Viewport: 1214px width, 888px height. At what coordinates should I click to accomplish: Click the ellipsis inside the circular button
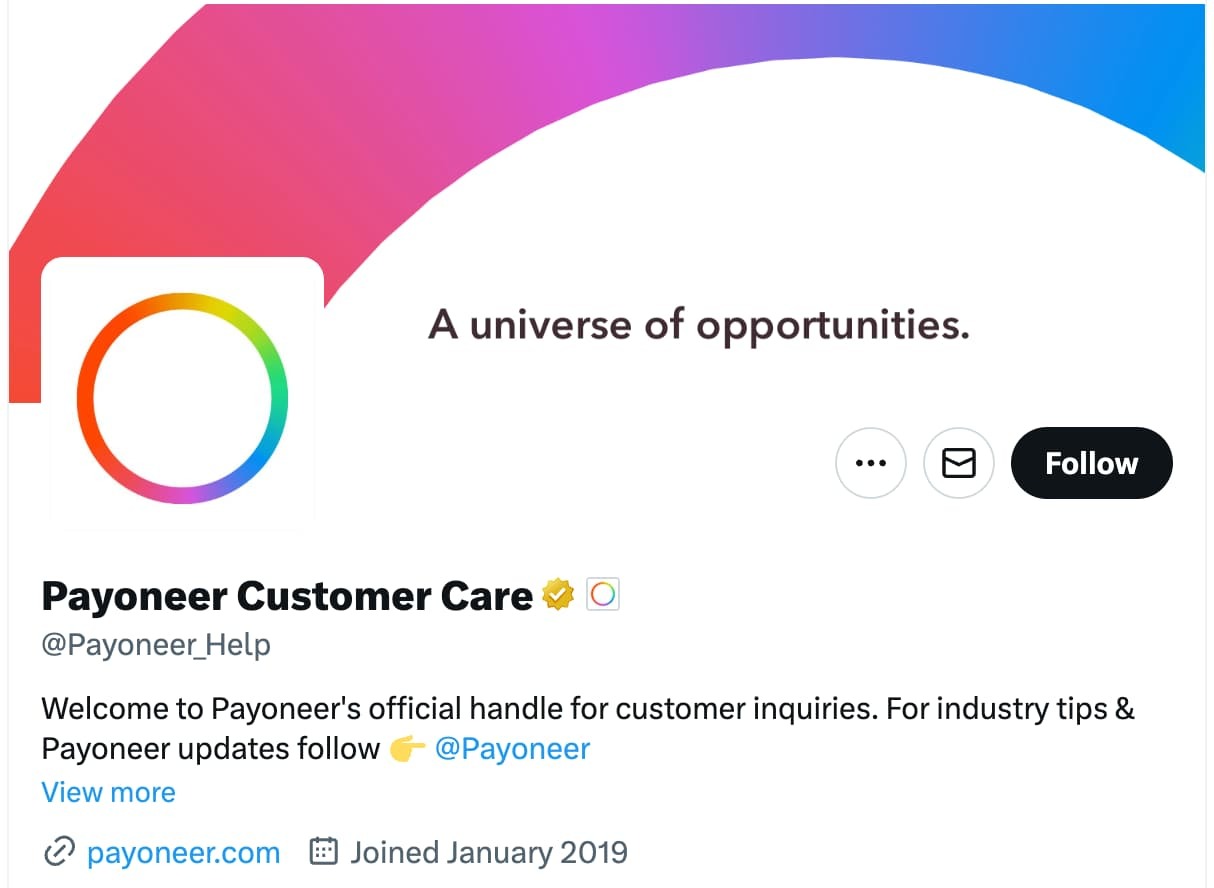(x=870, y=463)
